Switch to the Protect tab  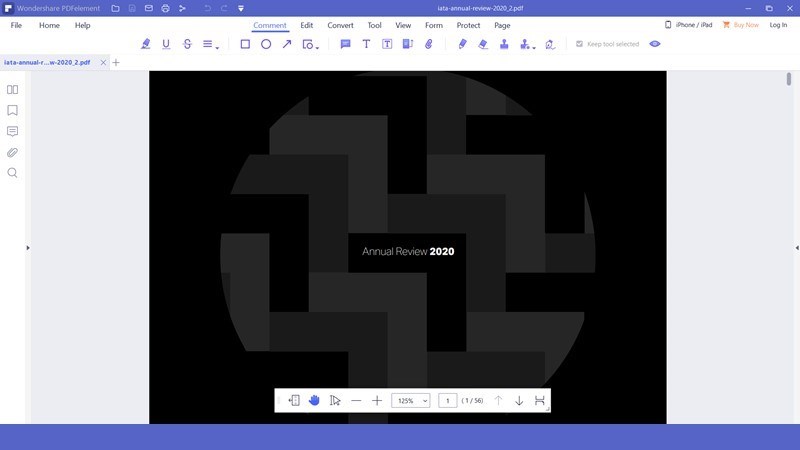pos(468,25)
